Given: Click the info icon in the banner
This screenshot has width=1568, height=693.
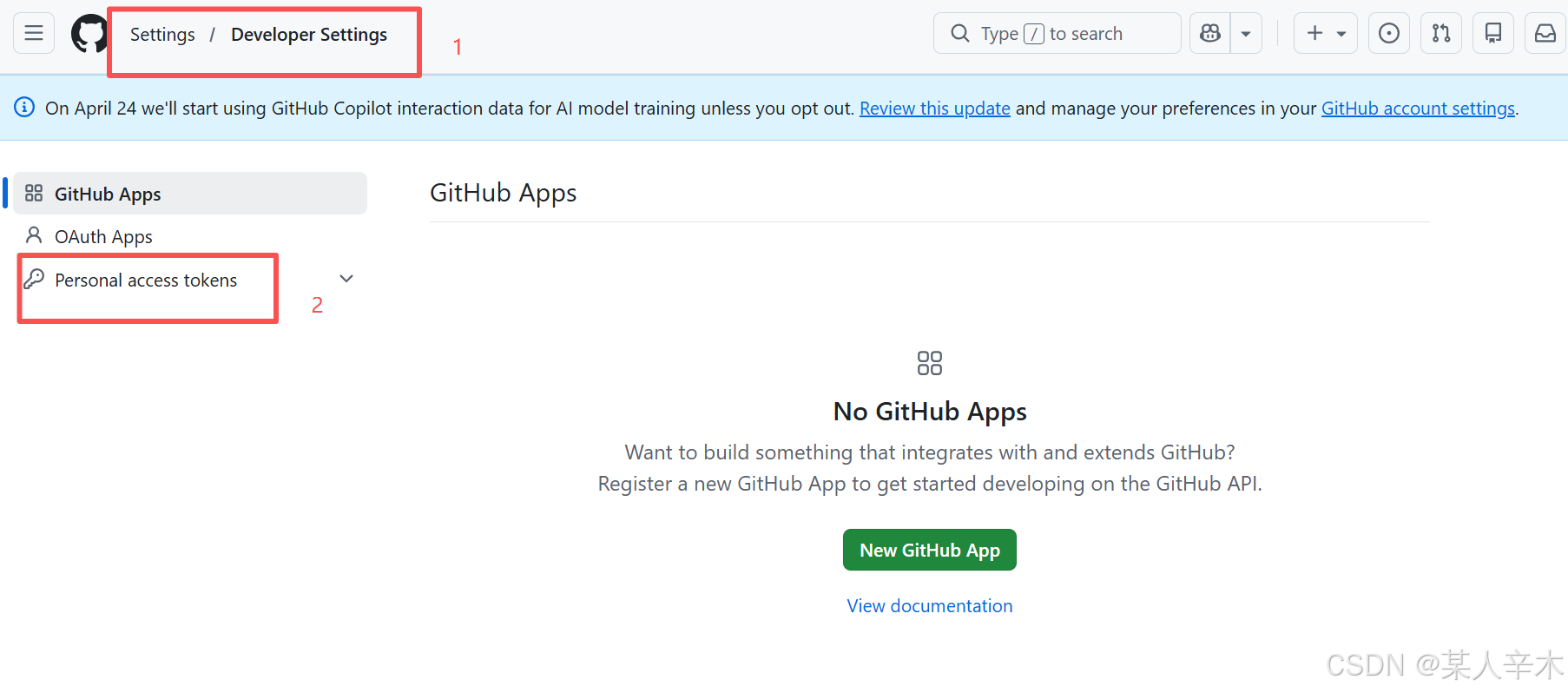Looking at the screenshot, I should [x=24, y=108].
